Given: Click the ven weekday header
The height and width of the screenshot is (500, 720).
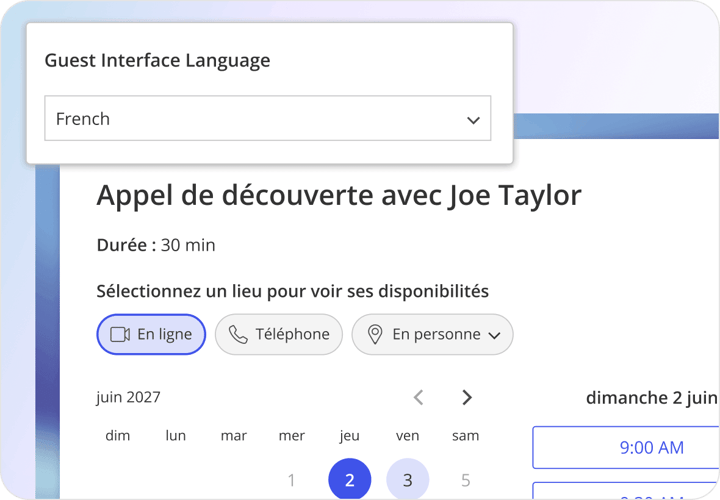Looking at the screenshot, I should (x=407, y=435).
